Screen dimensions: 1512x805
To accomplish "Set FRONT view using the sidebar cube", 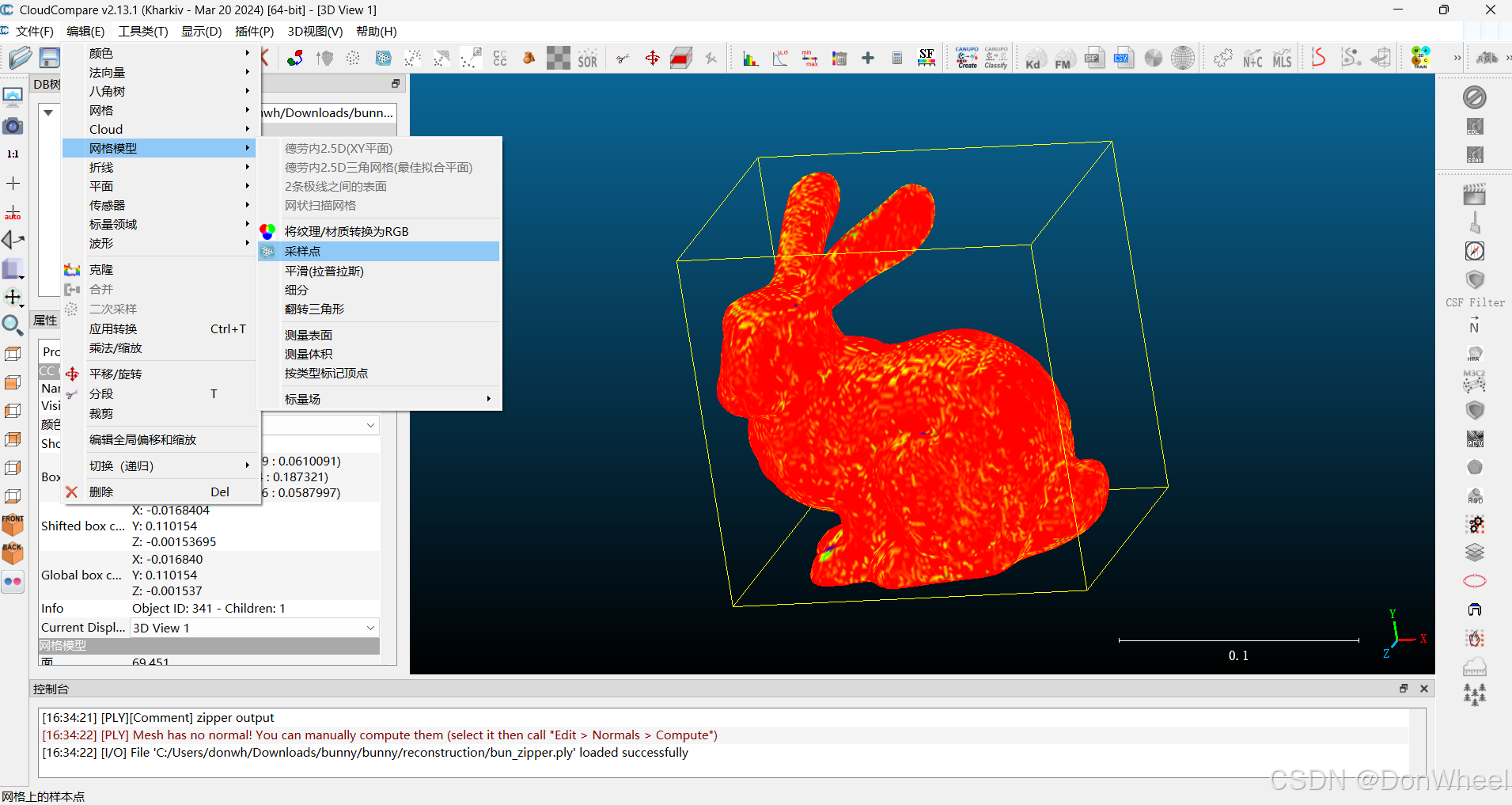I will (13, 524).
